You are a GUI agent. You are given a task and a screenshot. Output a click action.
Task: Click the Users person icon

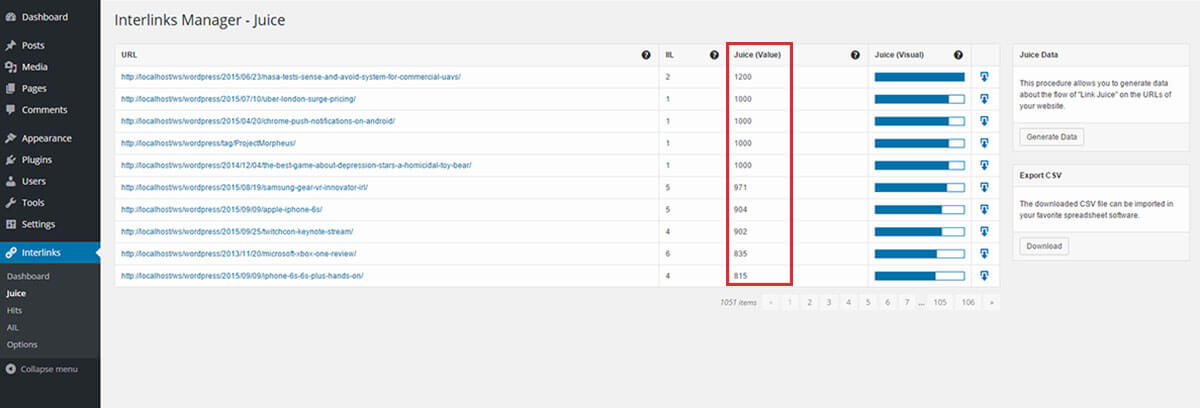10,182
